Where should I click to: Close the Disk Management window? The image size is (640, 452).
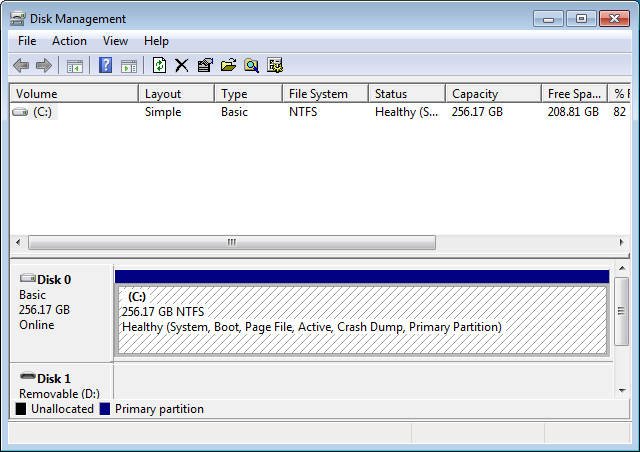(x=614, y=19)
